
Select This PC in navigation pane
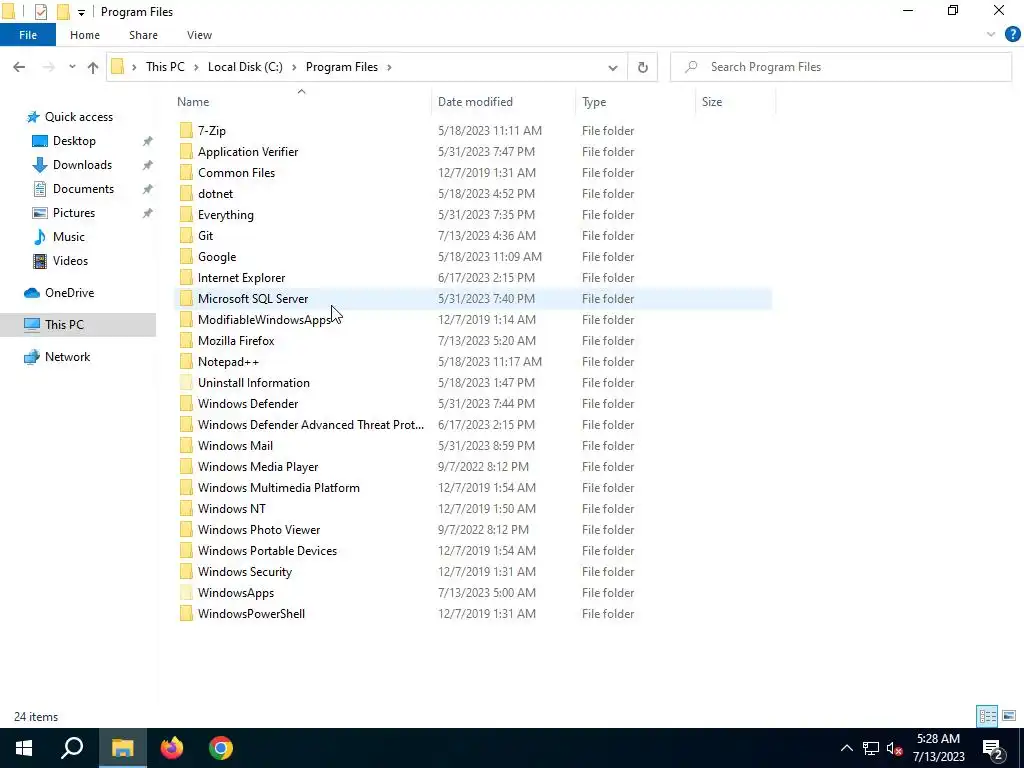(64, 325)
